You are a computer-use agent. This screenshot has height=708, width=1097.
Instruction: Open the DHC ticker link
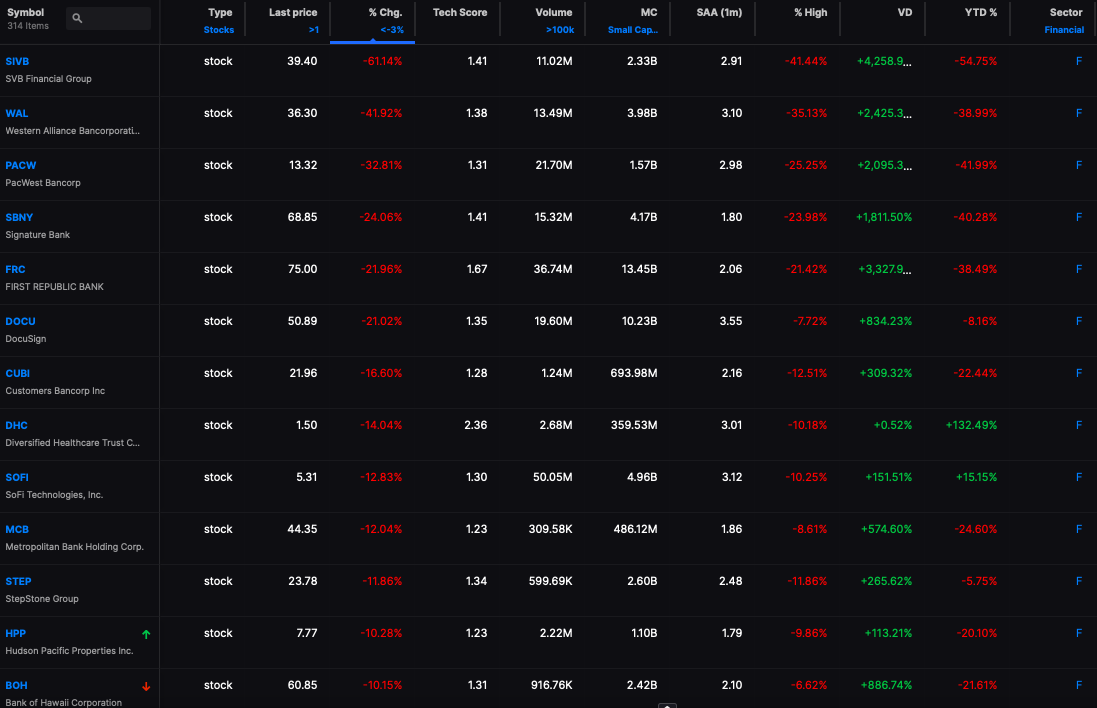17,425
